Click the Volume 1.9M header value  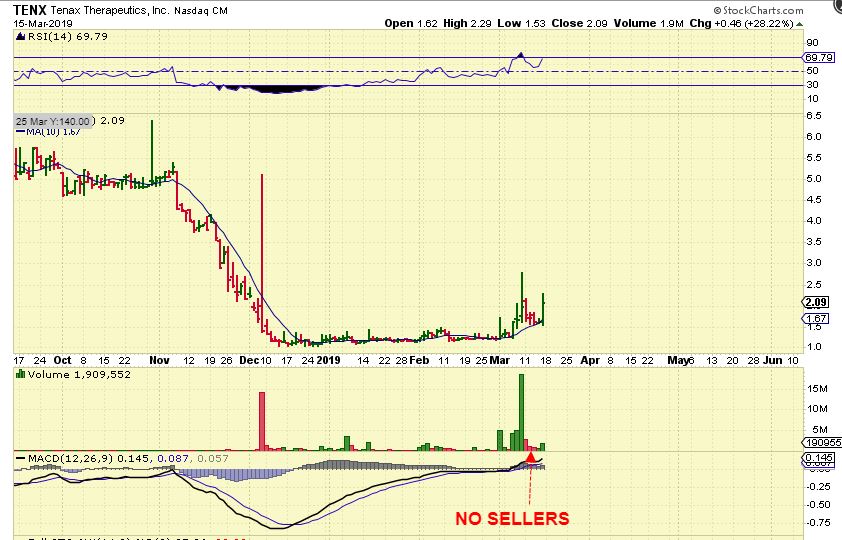point(649,23)
